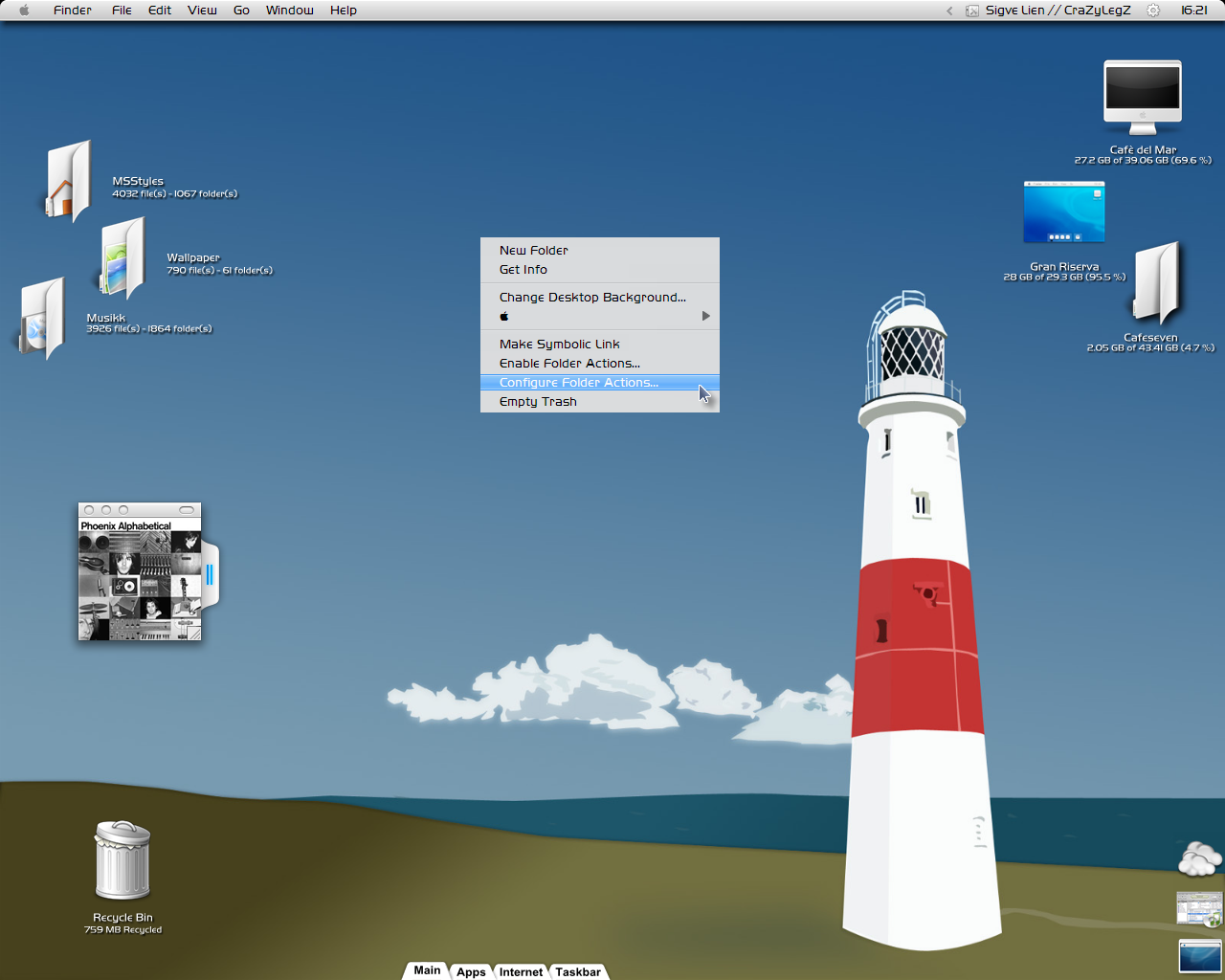Viewport: 1225px width, 980px height.
Task: Click the left chevron in the menu bar tray
Action: point(949,11)
